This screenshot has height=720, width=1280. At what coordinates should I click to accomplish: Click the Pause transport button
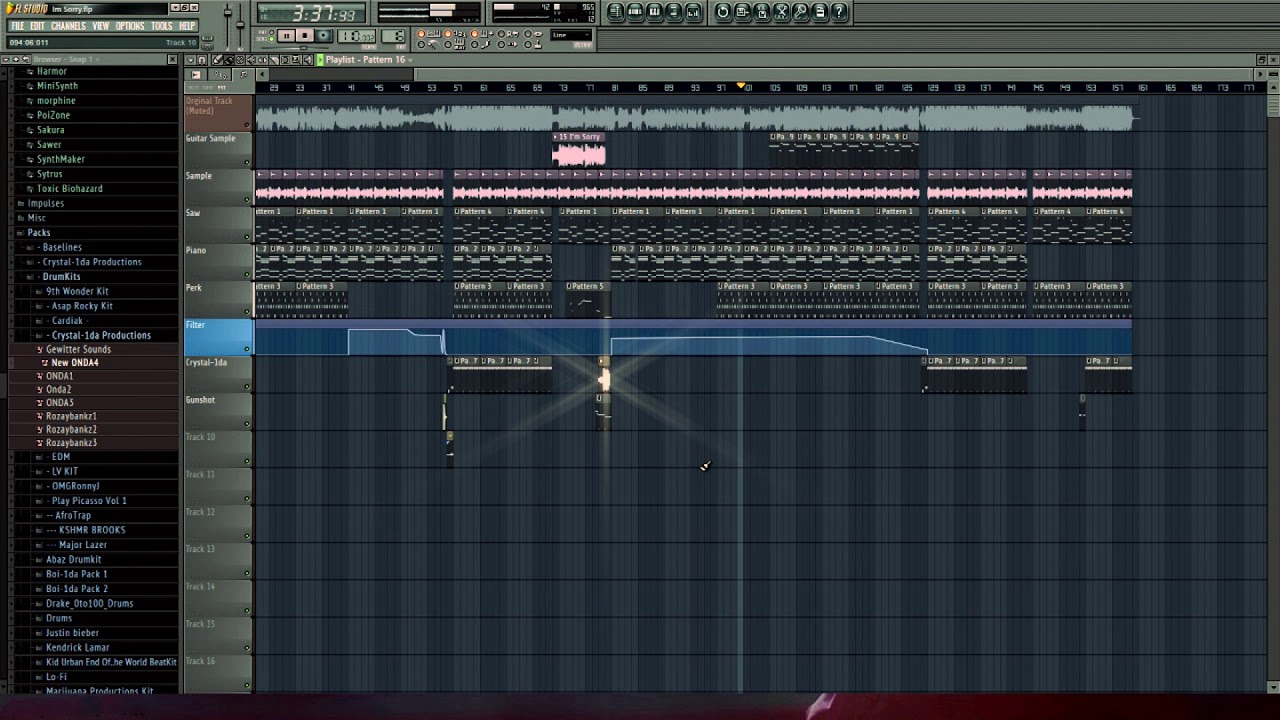tap(286, 36)
